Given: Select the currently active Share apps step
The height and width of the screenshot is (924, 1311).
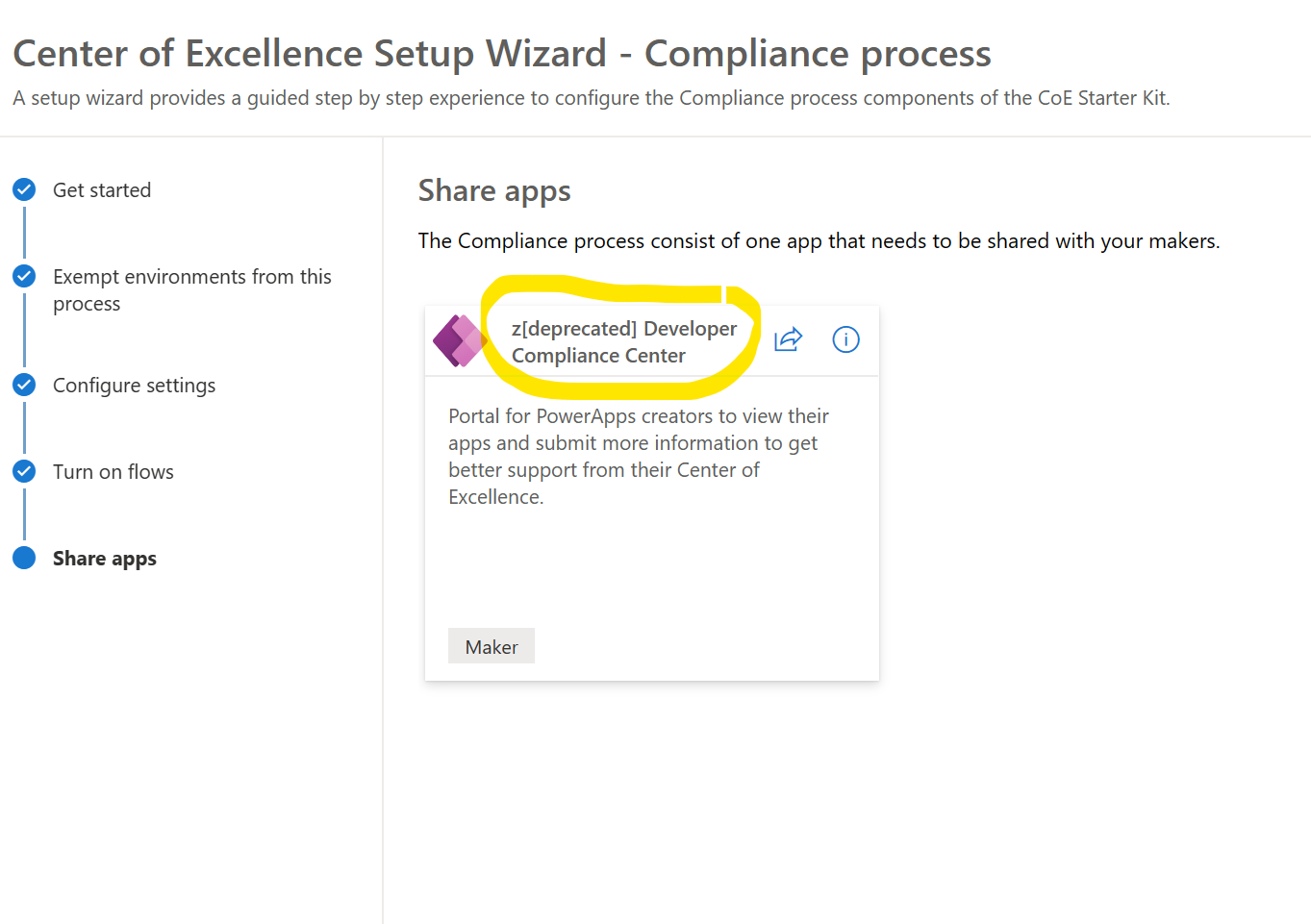Looking at the screenshot, I should click(105, 558).
